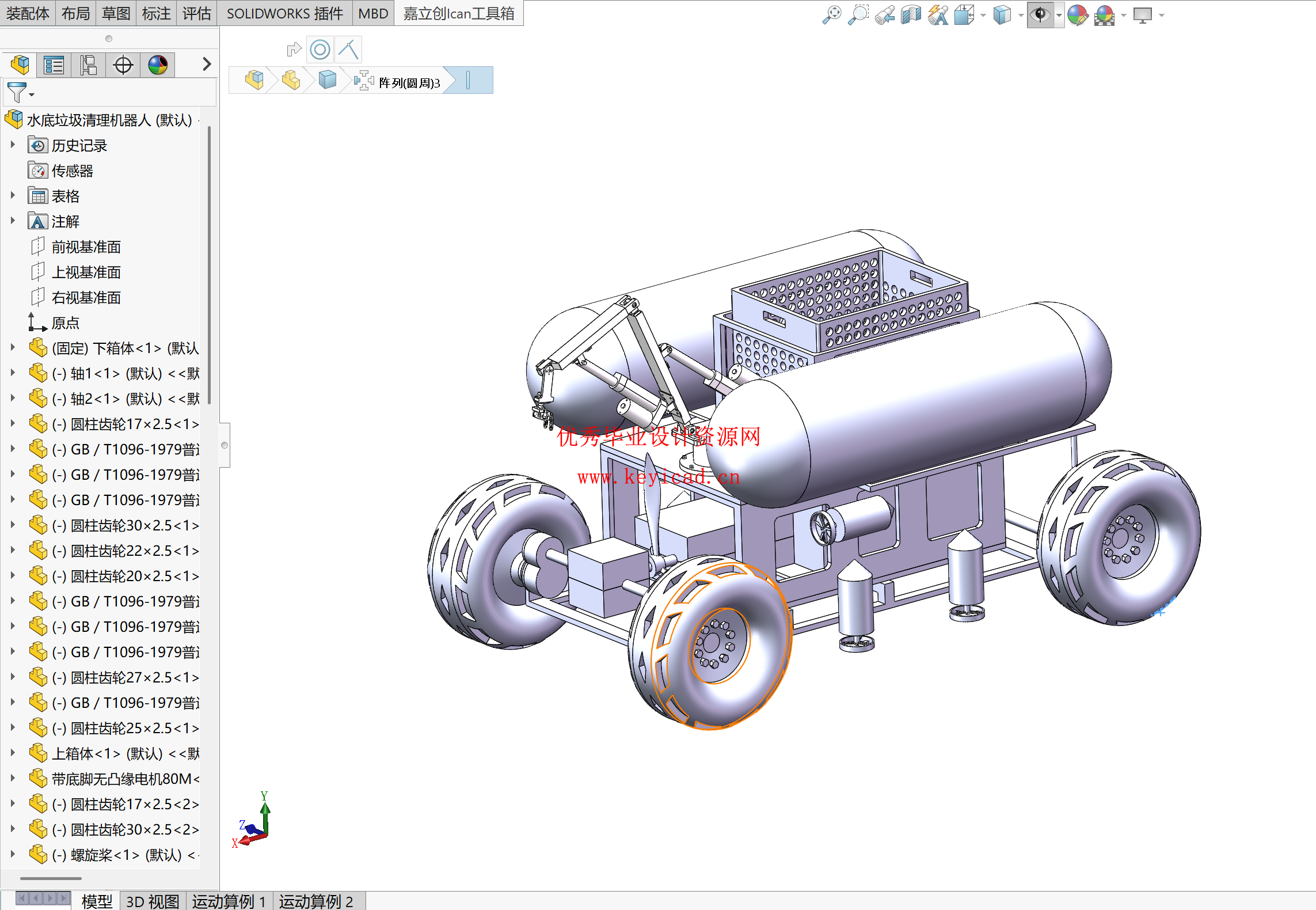Click the Zoom to Area icon
Viewport: 1316px width, 910px height.
click(x=858, y=15)
